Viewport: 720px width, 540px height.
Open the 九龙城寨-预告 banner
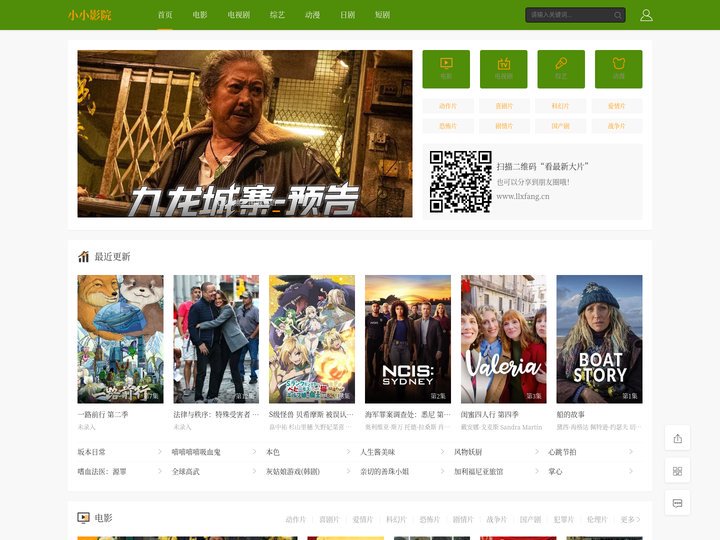coord(245,134)
